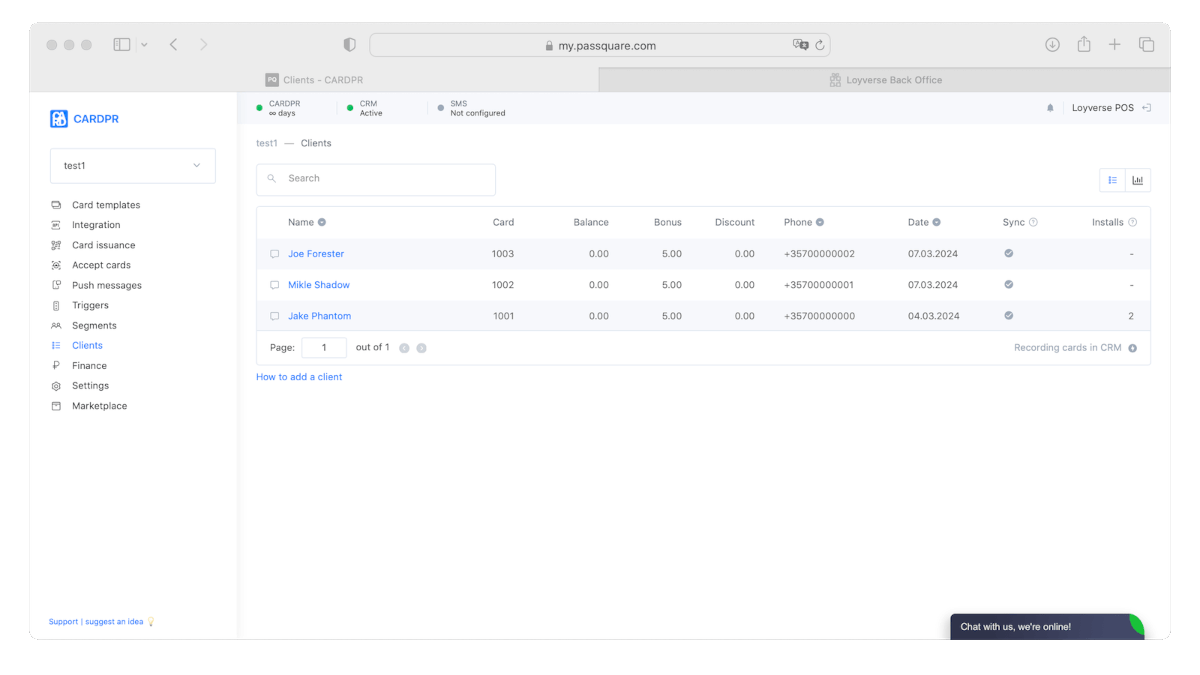Click the Sync help question icon

click(x=1033, y=222)
